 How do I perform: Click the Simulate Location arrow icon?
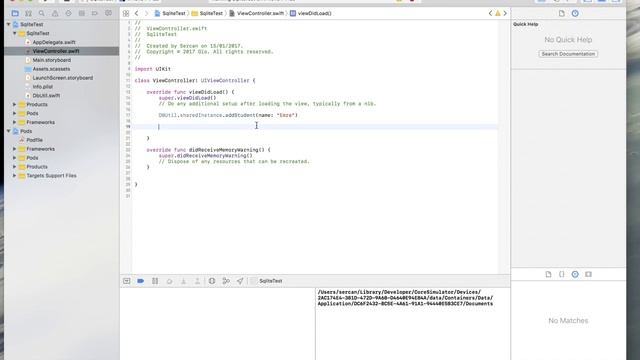(x=240, y=281)
